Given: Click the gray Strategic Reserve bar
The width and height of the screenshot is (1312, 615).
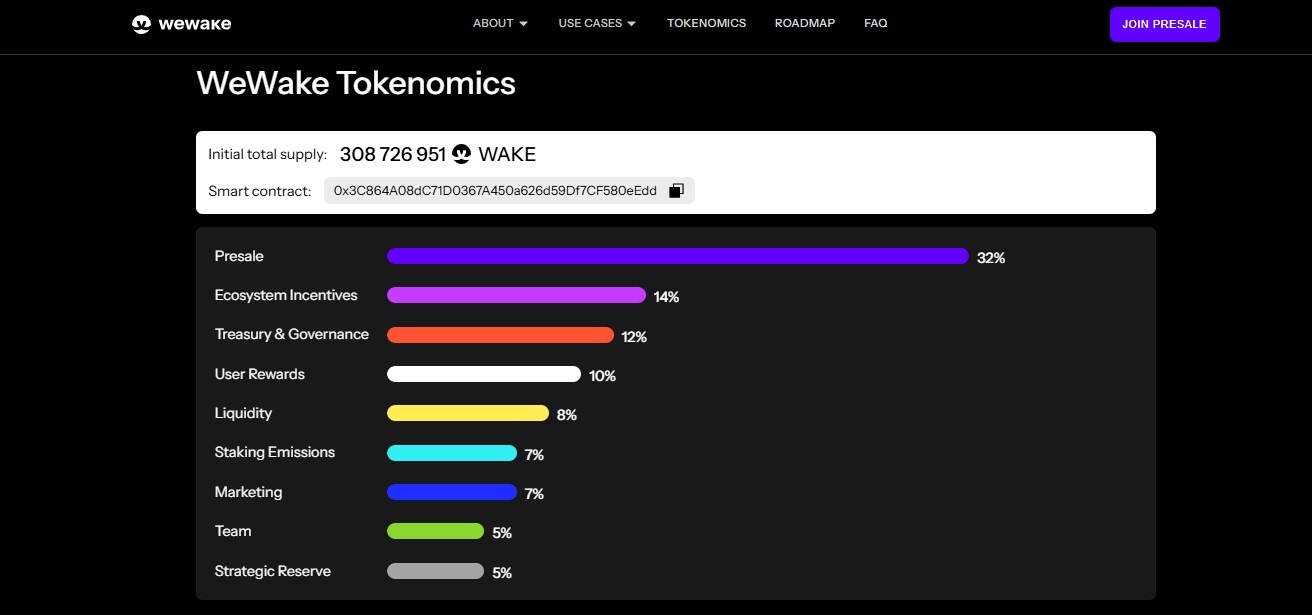Looking at the screenshot, I should pyautogui.click(x=434, y=570).
